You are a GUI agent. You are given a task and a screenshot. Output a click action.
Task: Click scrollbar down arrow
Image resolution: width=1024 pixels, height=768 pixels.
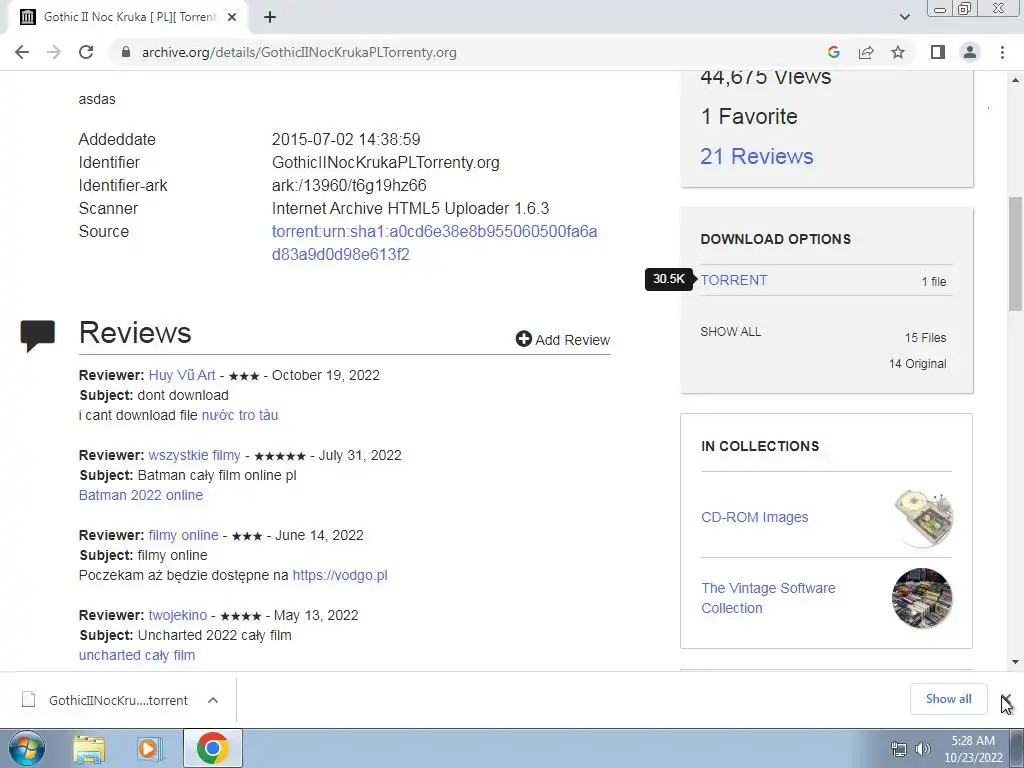pyautogui.click(x=1015, y=662)
